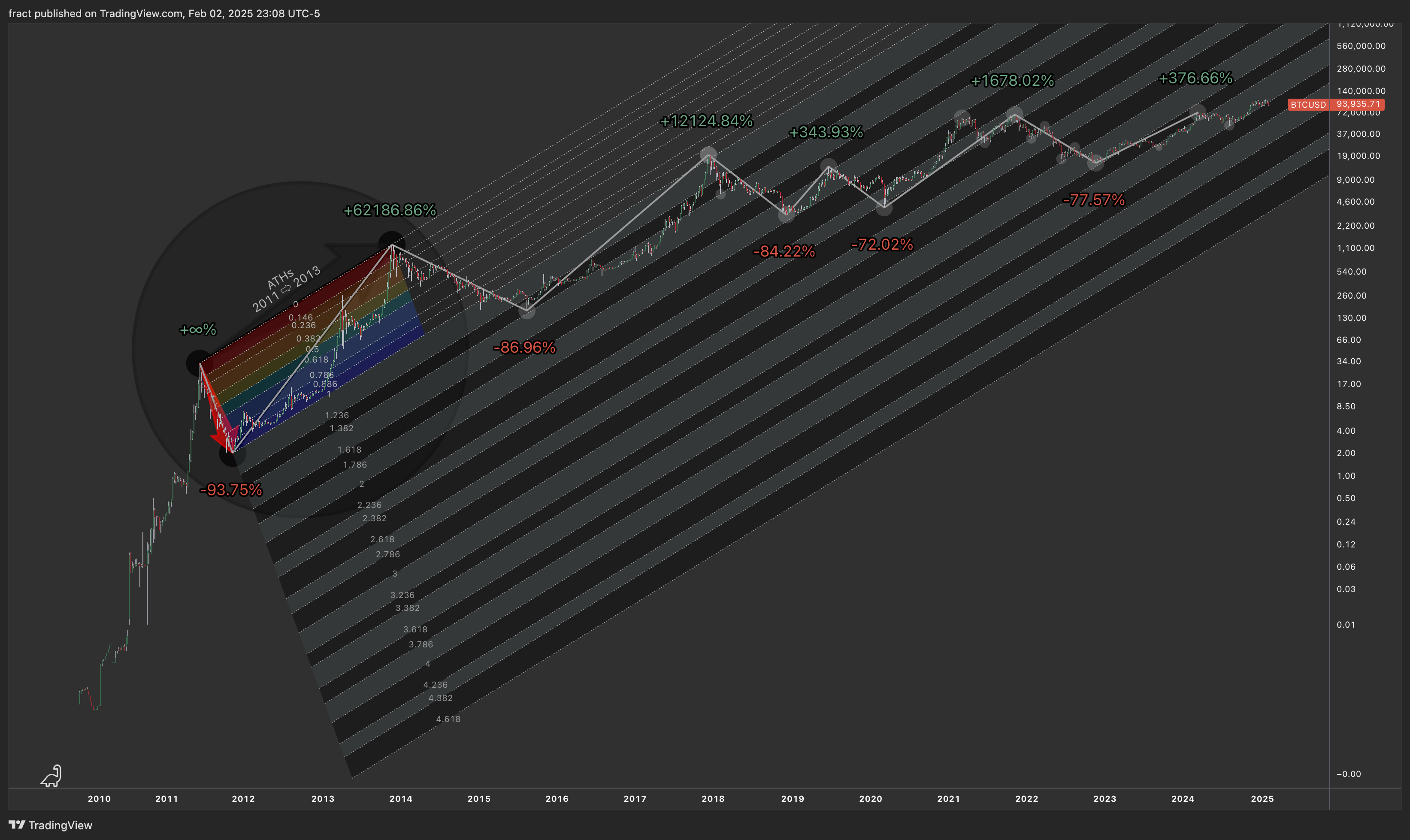
Task: Click the dinosaur icon in chart corner
Action: pyautogui.click(x=51, y=776)
